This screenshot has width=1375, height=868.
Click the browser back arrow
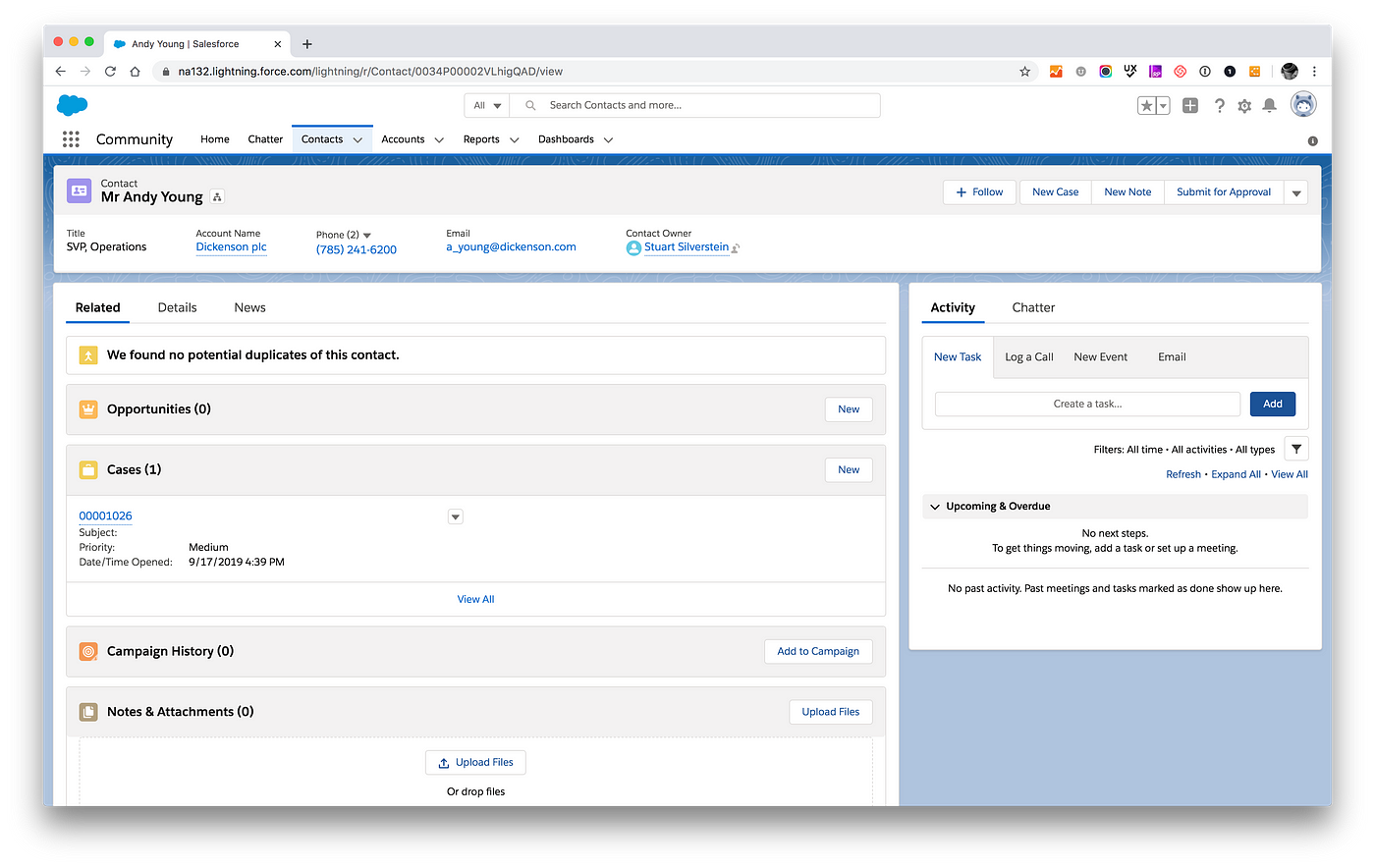coord(60,72)
